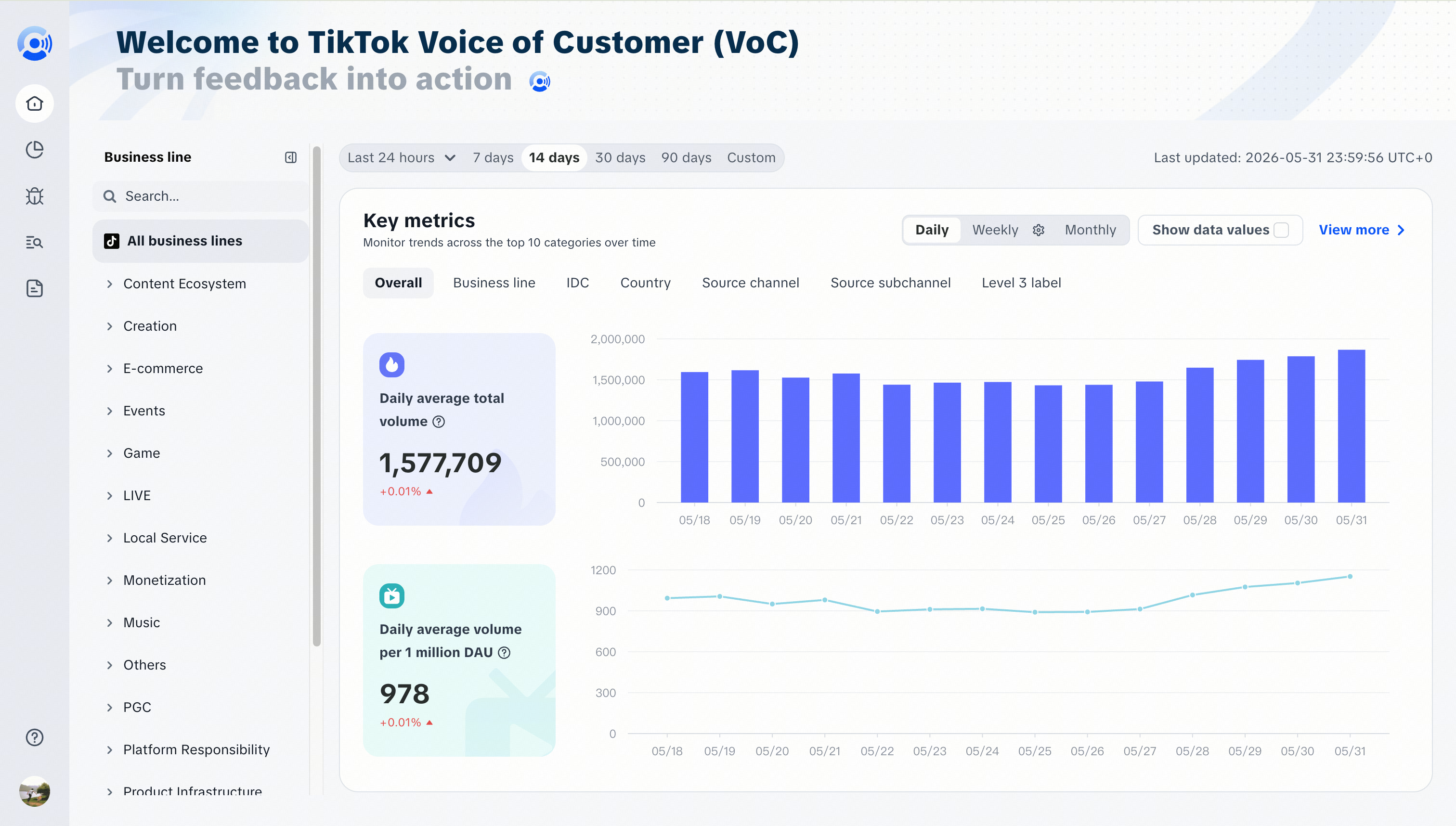Viewport: 1456px width, 826px height.
Task: Click the Business line search field
Action: (201, 196)
